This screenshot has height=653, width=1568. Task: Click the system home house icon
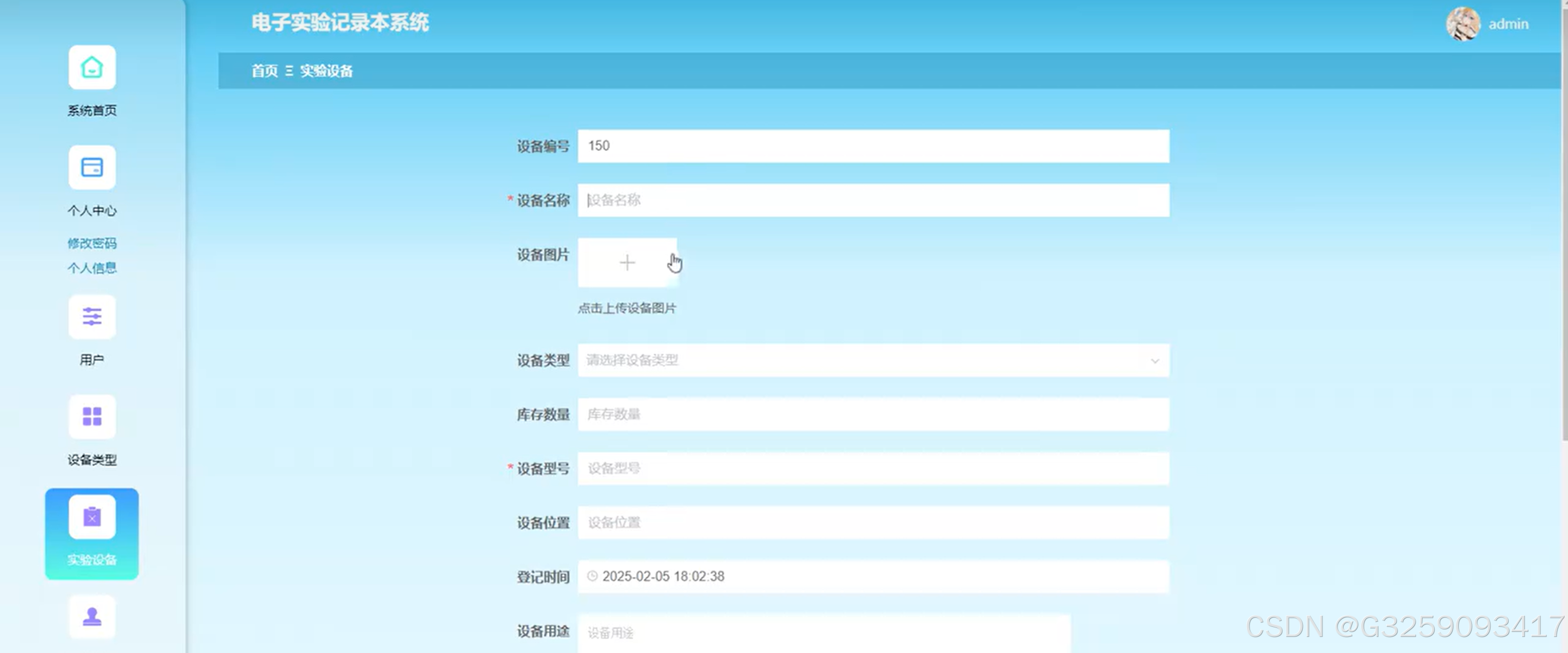[x=92, y=67]
